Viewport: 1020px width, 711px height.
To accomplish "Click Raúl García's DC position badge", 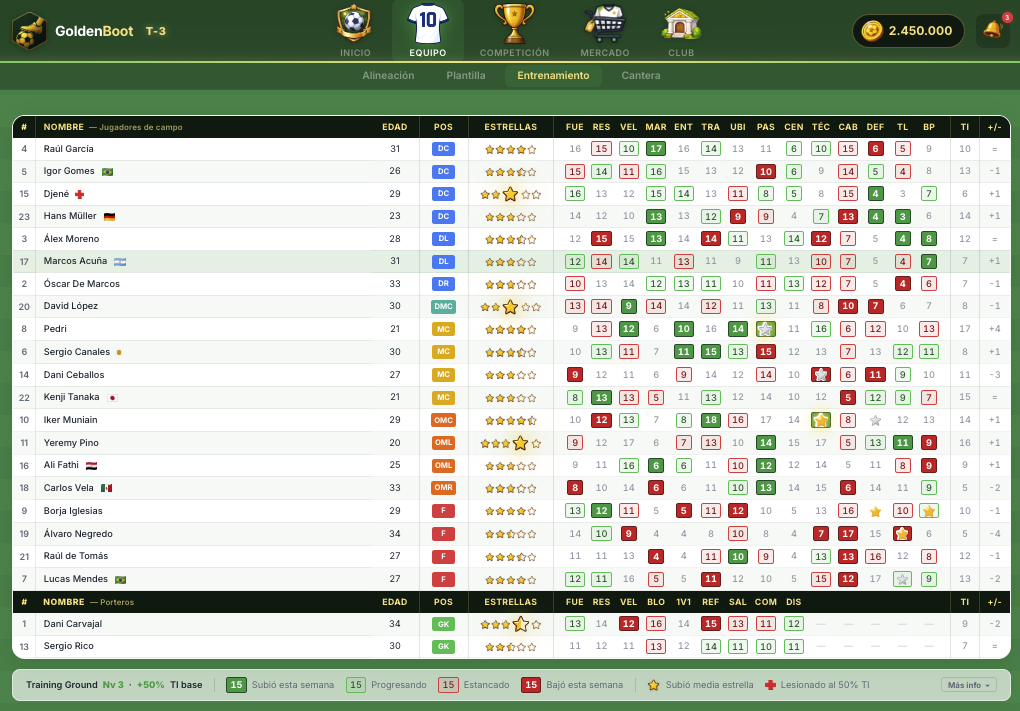I will 443,149.
